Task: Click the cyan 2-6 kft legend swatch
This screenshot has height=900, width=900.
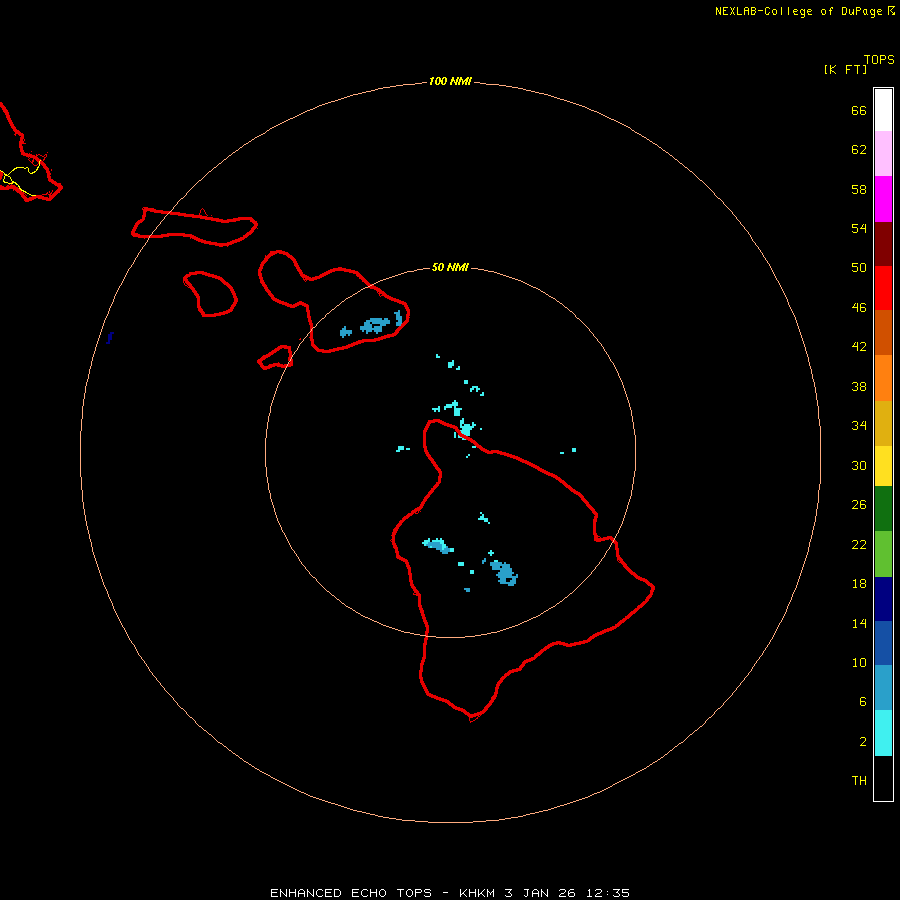Action: coord(883,733)
